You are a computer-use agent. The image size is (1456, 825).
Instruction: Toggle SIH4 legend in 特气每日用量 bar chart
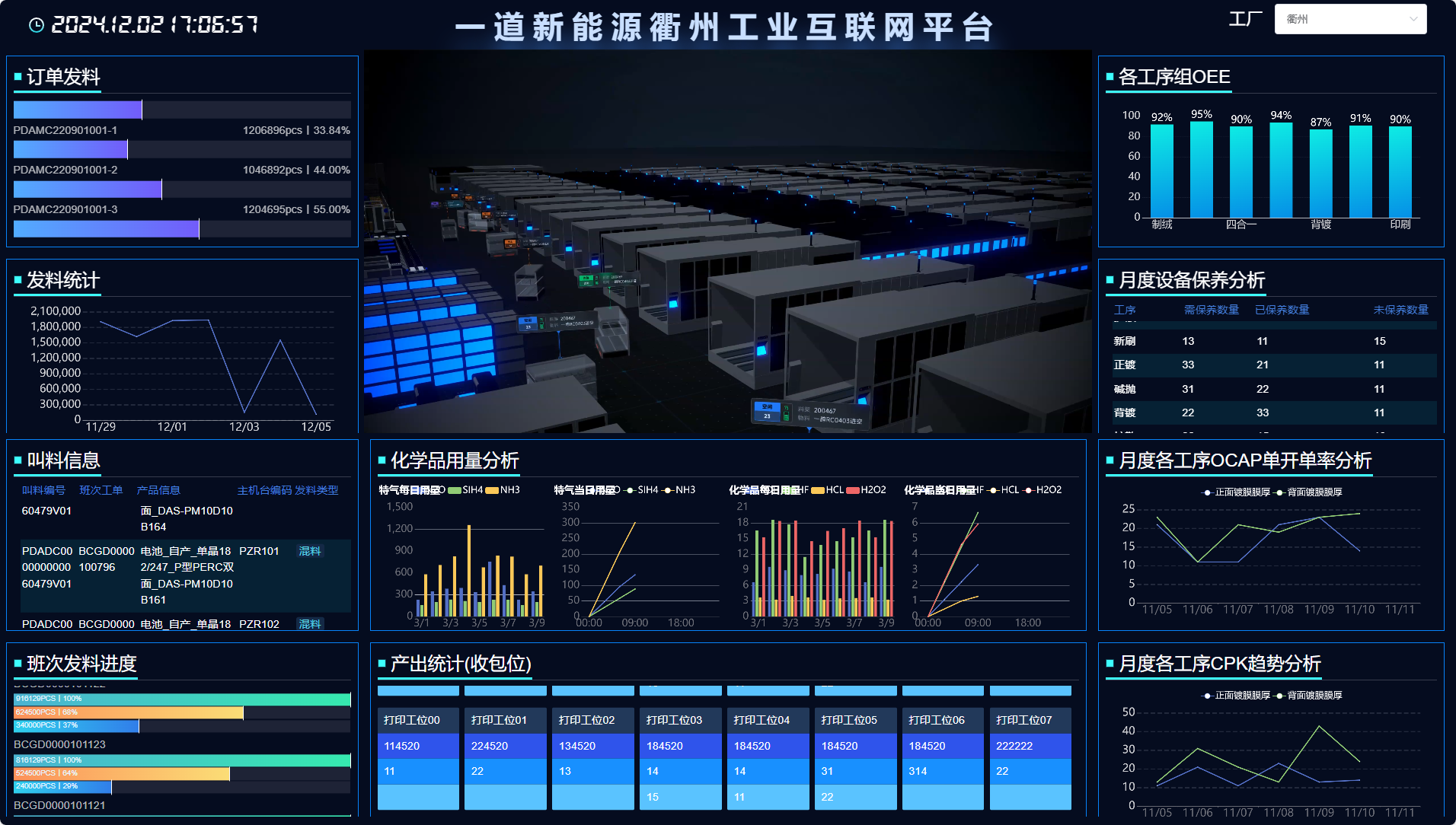[466, 490]
